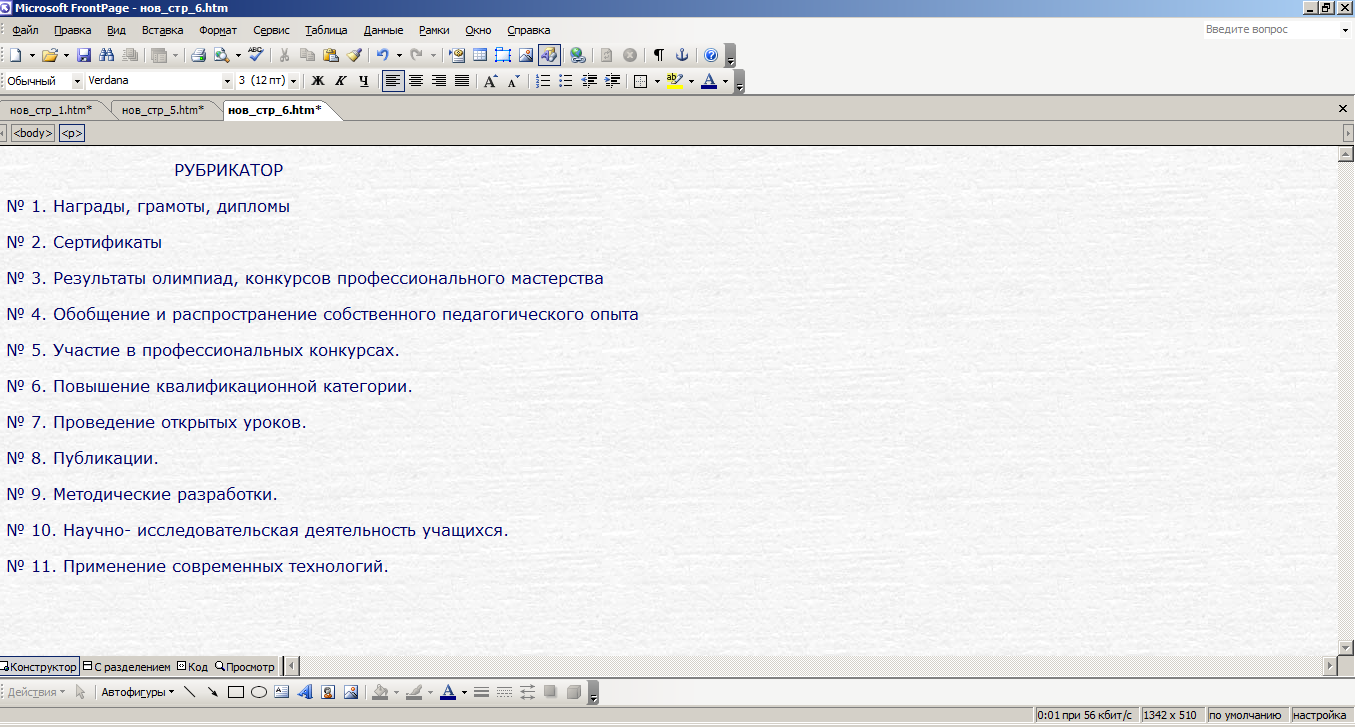This screenshot has width=1355, height=727.
Task: Switch to Код view
Action: [192, 666]
